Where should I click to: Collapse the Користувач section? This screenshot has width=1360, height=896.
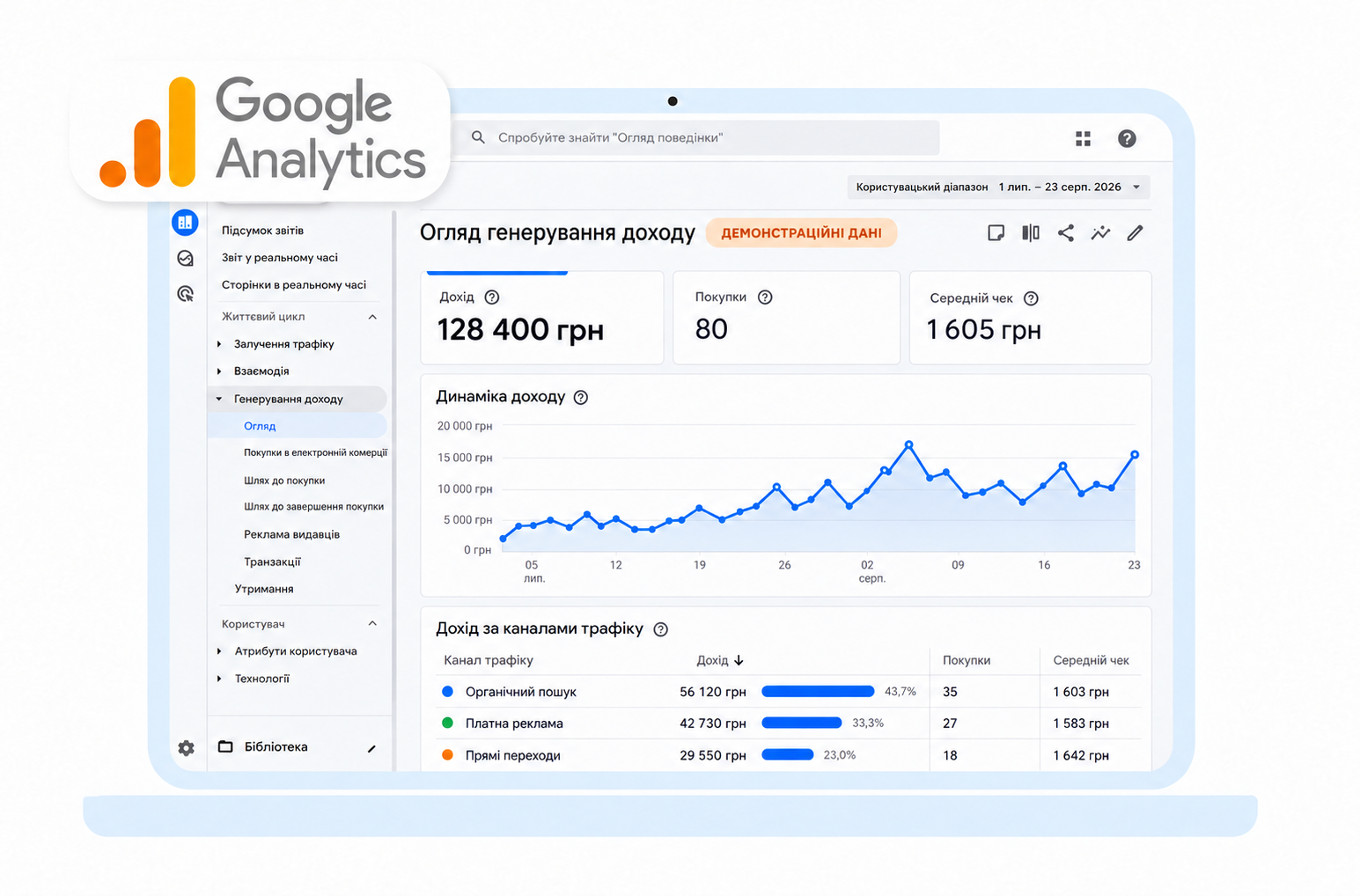[x=372, y=624]
